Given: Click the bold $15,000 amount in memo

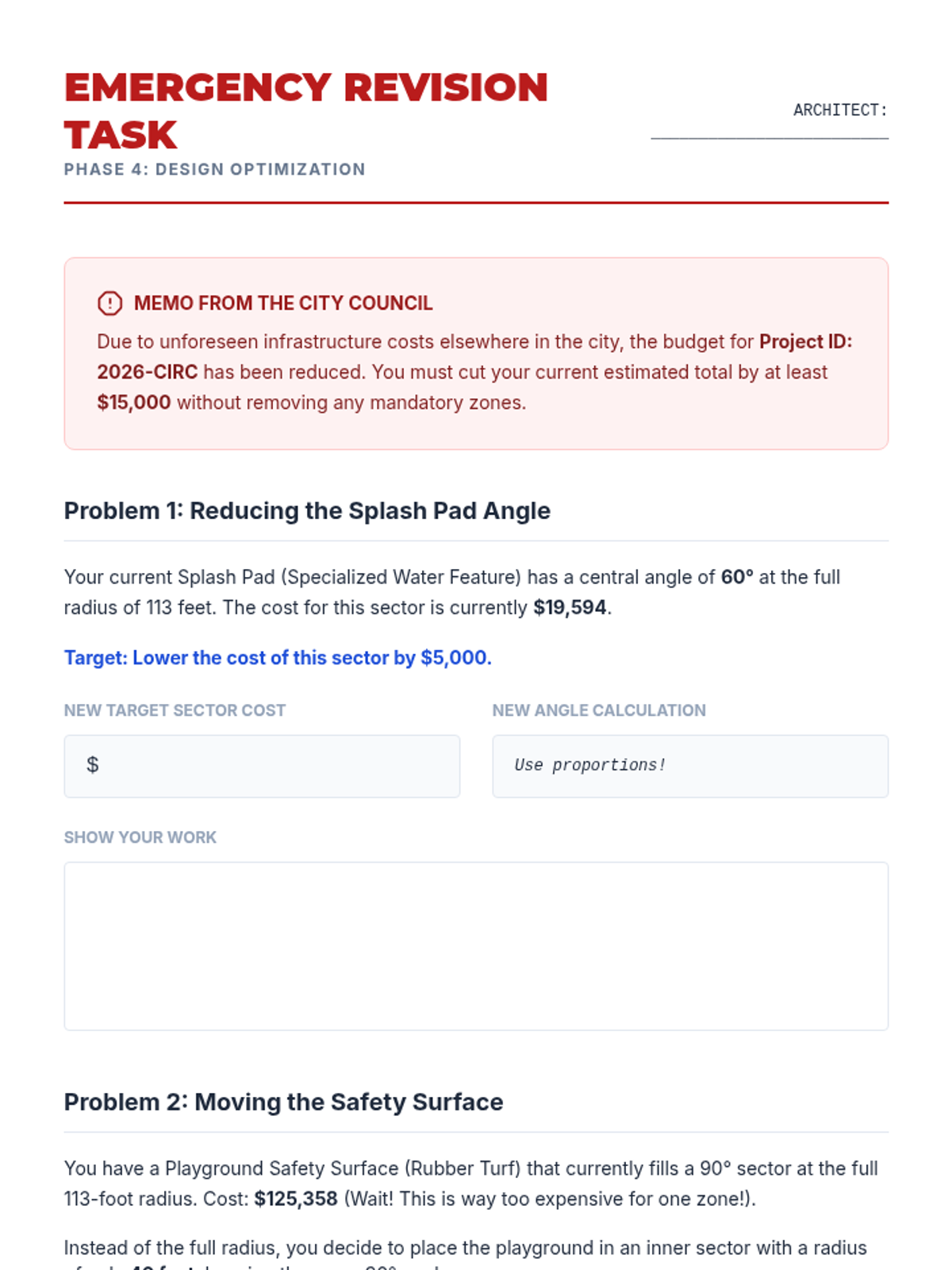Looking at the screenshot, I should 133,402.
